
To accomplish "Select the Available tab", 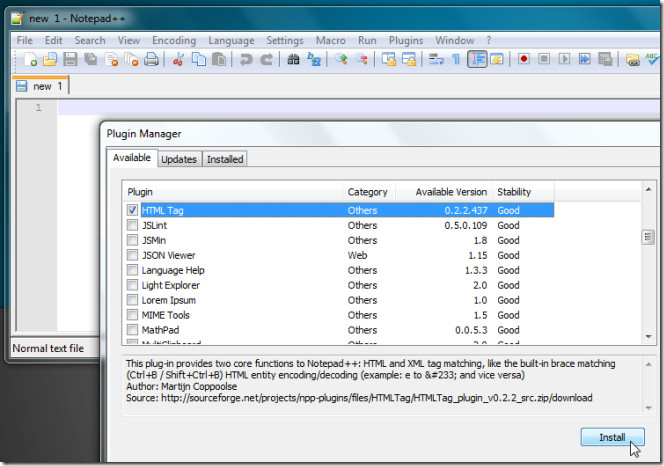I will pos(132,158).
